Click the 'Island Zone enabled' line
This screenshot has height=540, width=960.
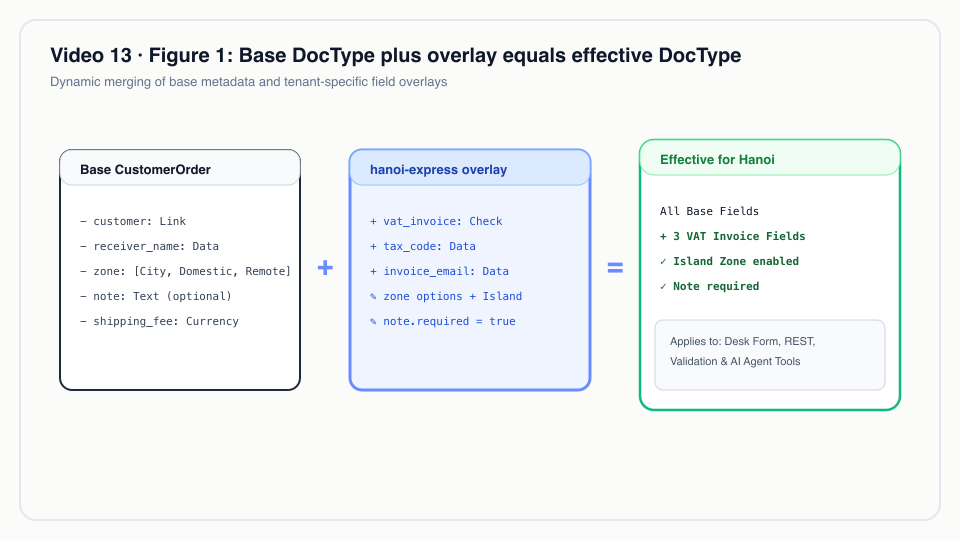pos(729,261)
